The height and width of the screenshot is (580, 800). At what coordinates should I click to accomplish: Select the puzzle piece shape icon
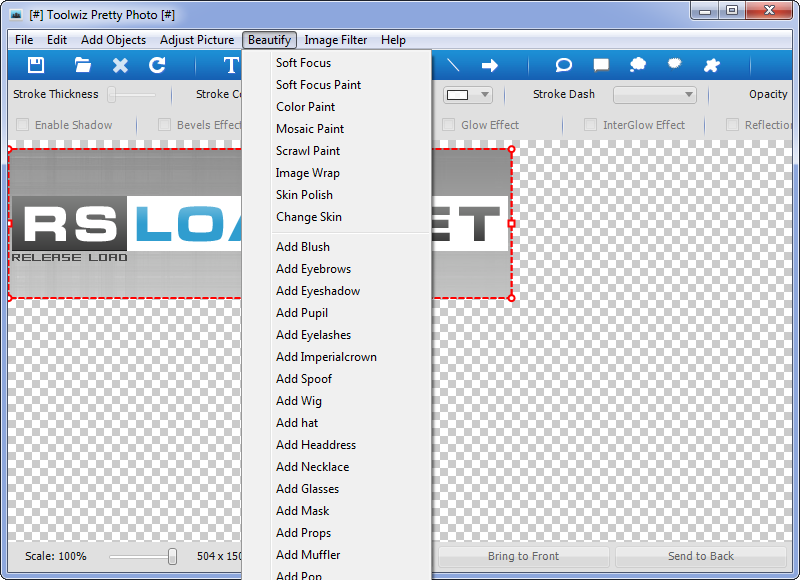point(711,65)
